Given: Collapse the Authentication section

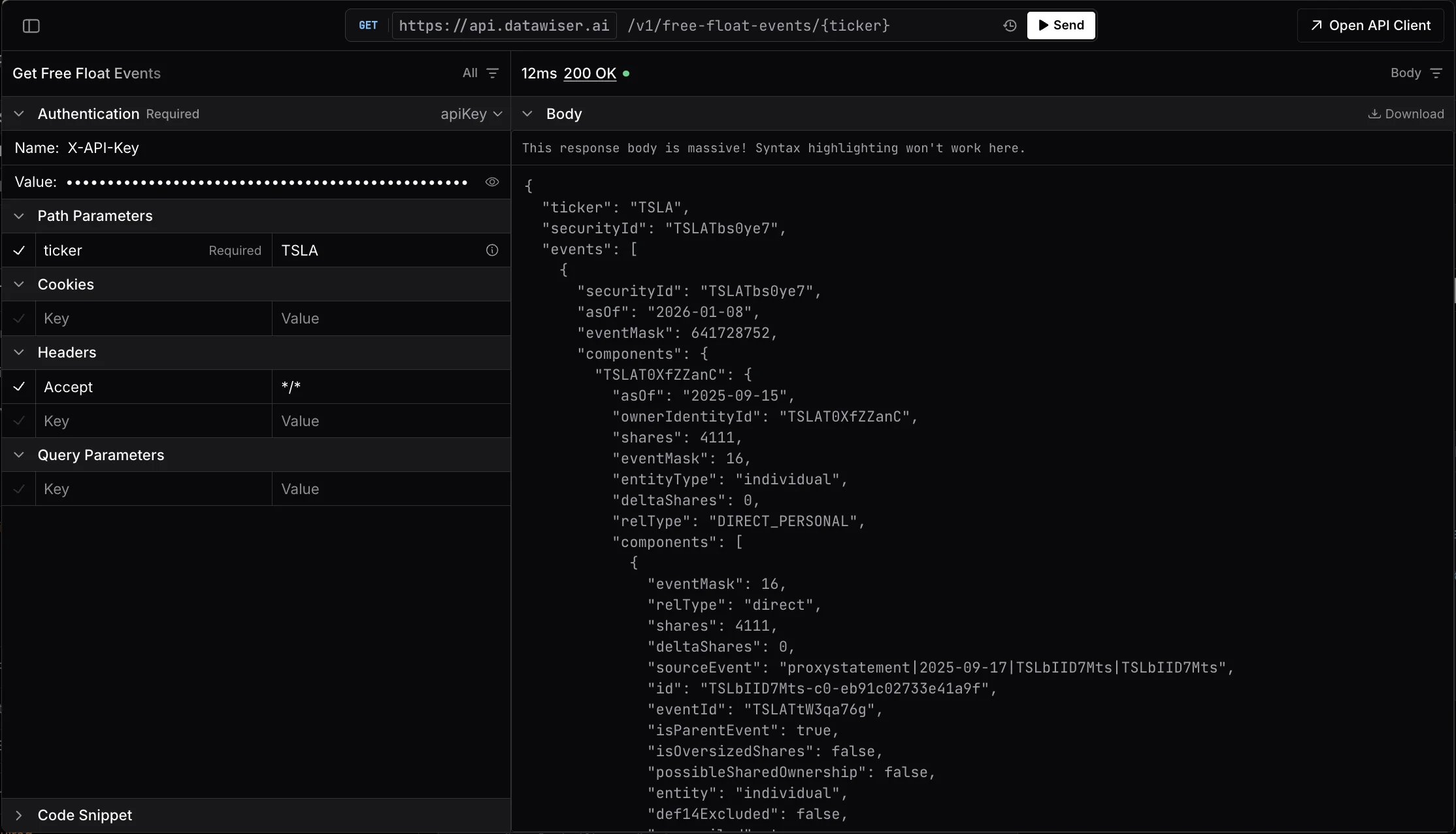Looking at the screenshot, I should pos(19,114).
